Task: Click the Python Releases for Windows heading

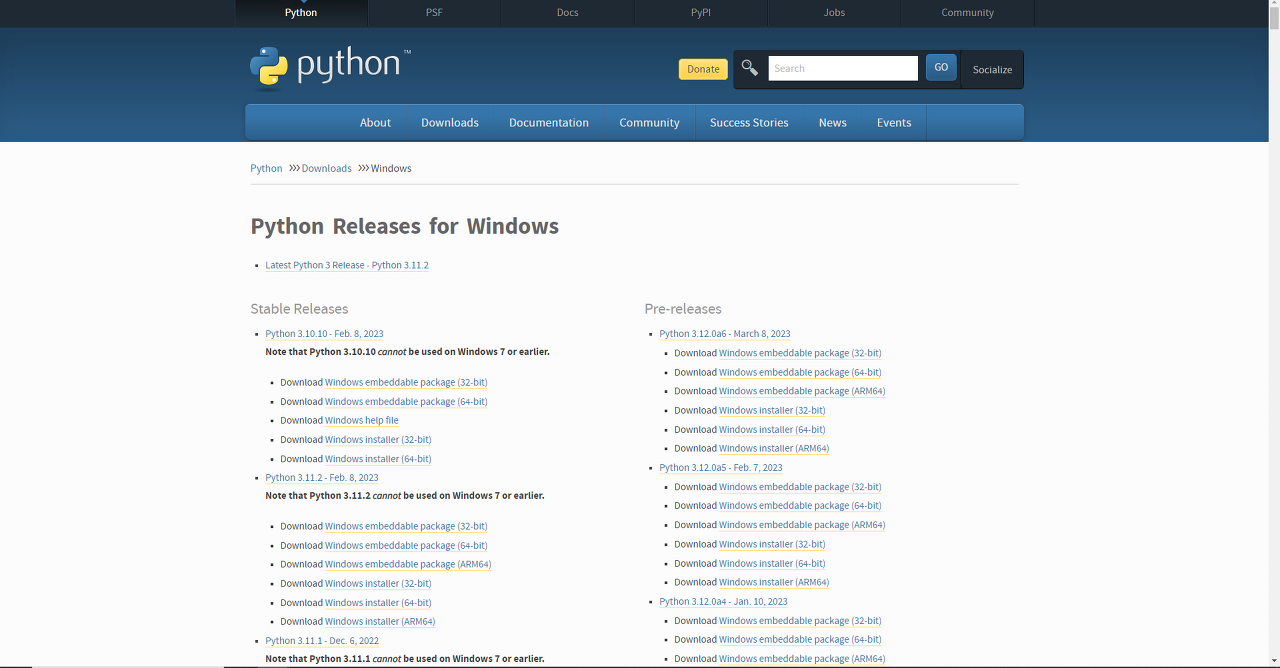Action: (404, 226)
